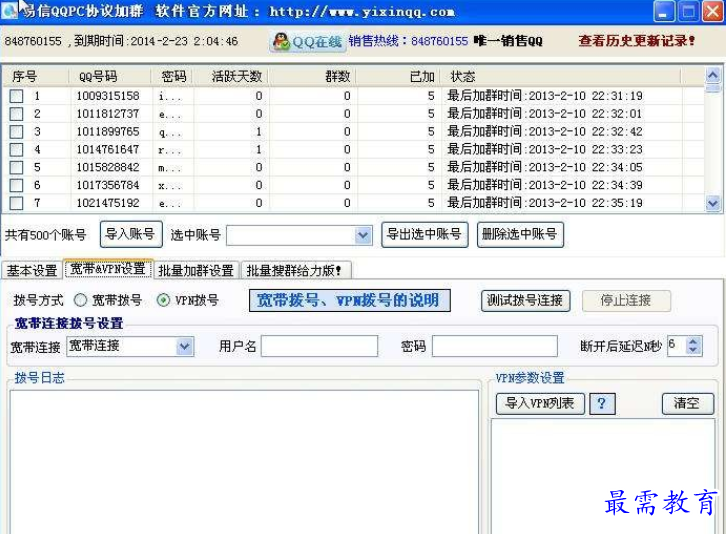The image size is (726, 534).
Task: Click inside the VPN参数设置 list box
Action: tap(603, 476)
